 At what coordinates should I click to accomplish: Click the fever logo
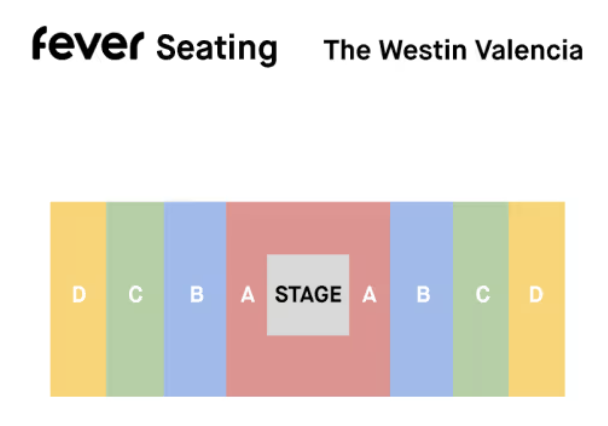click(x=88, y=43)
